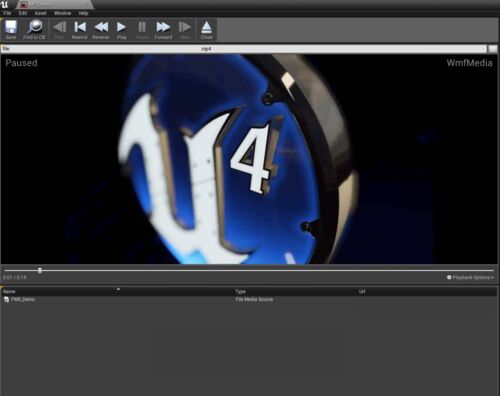Save the media player asset
Image resolution: width=500 pixels, height=396 pixels.
11,30
